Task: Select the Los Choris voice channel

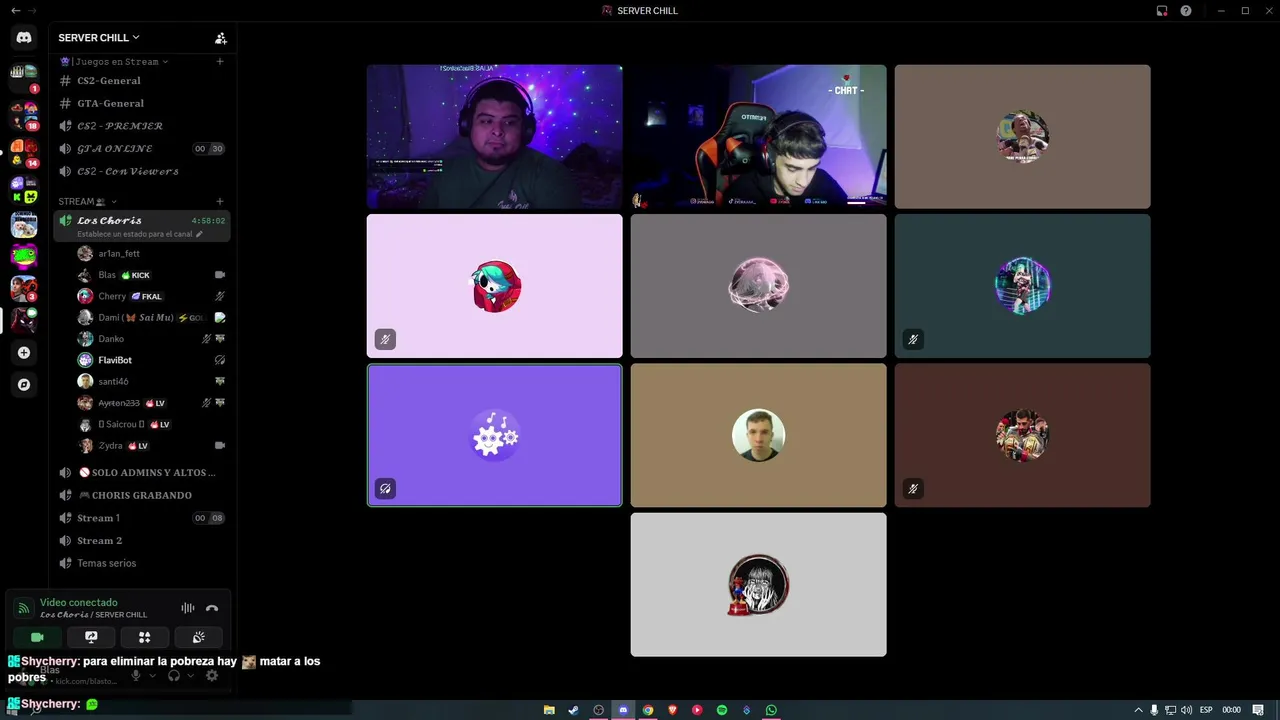Action: point(141,226)
